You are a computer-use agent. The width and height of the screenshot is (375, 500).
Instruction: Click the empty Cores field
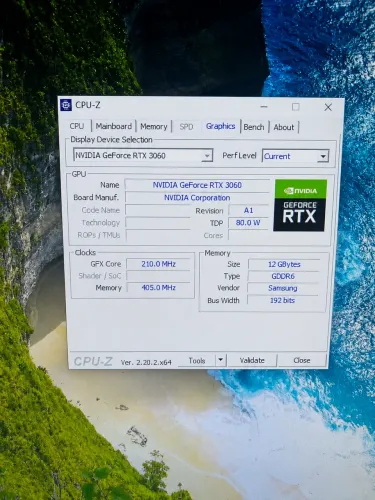click(248, 235)
